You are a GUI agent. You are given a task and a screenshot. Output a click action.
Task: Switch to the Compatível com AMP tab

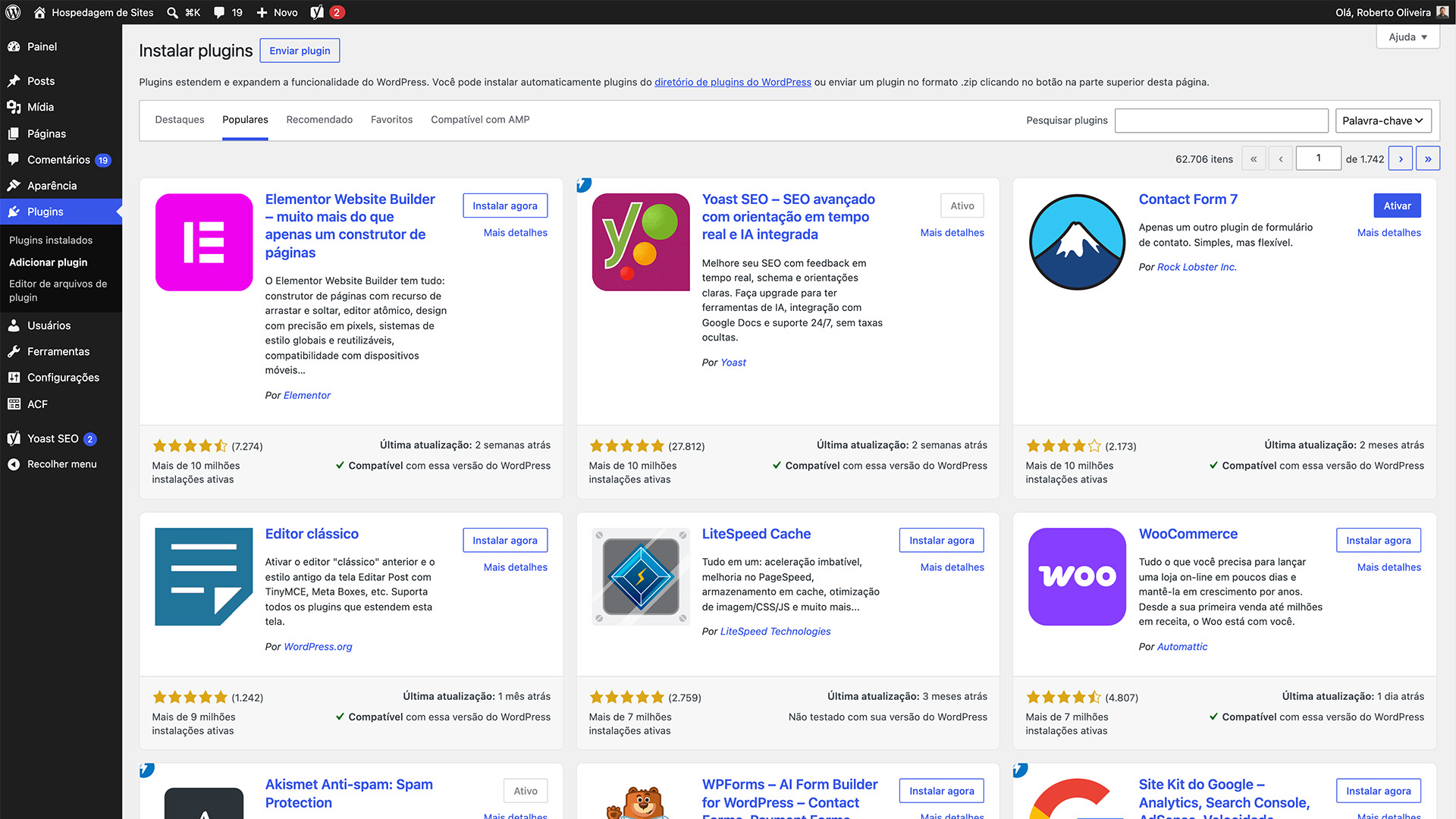480,120
